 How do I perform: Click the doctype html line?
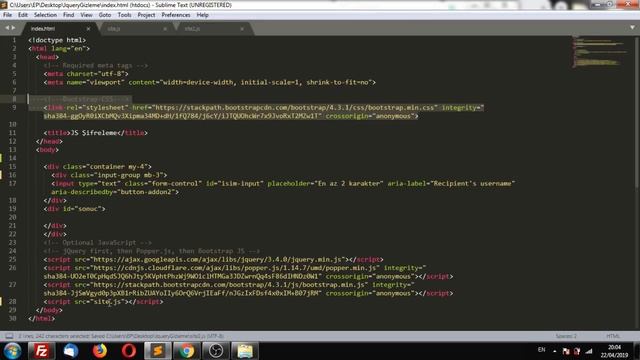point(57,40)
